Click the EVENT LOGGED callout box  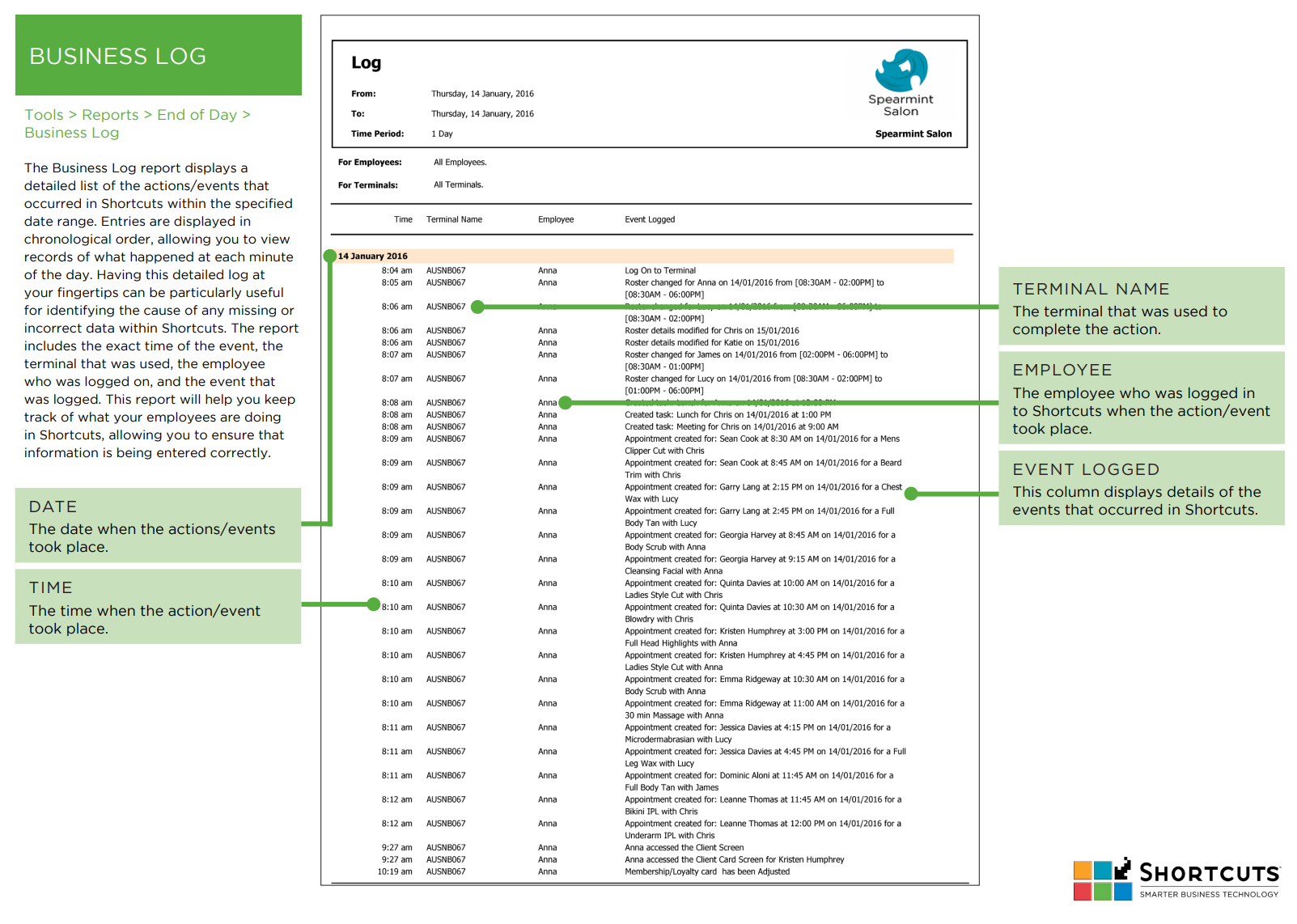click(x=1142, y=488)
